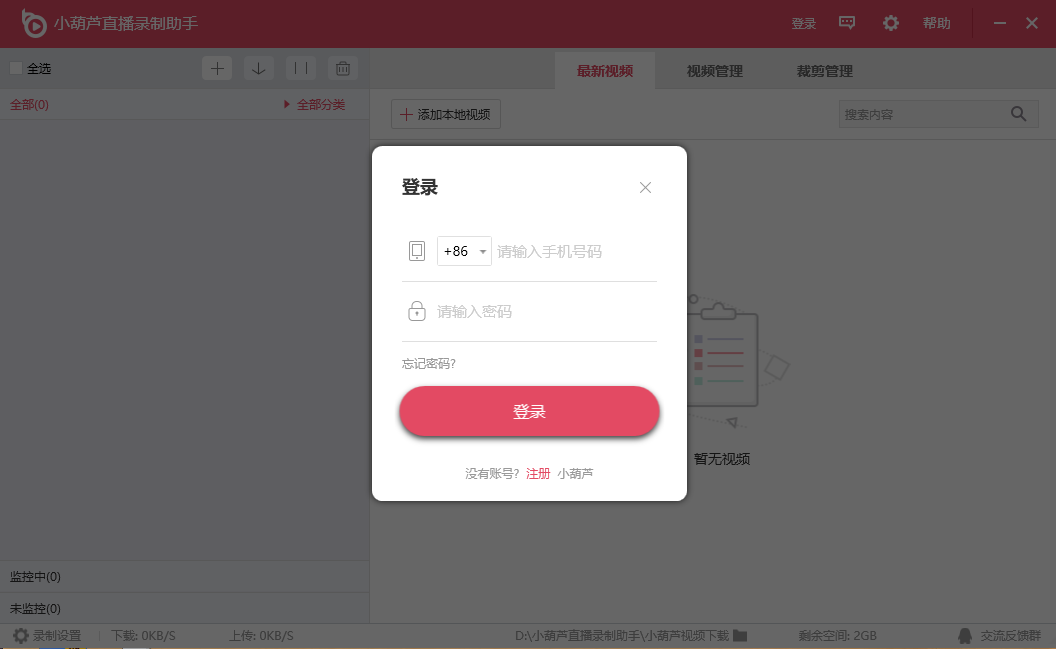Click the QQ feedback group icon
Image resolution: width=1056 pixels, height=649 pixels.
965,636
